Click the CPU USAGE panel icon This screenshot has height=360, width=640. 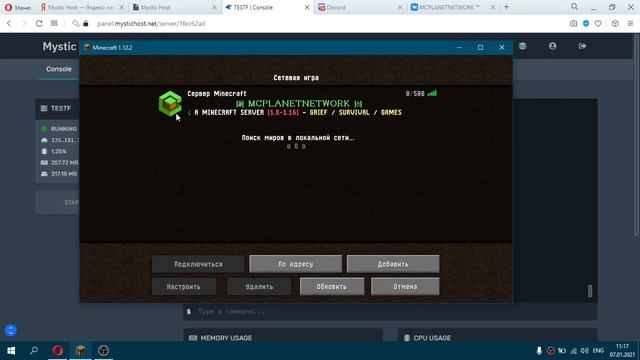pos(407,338)
